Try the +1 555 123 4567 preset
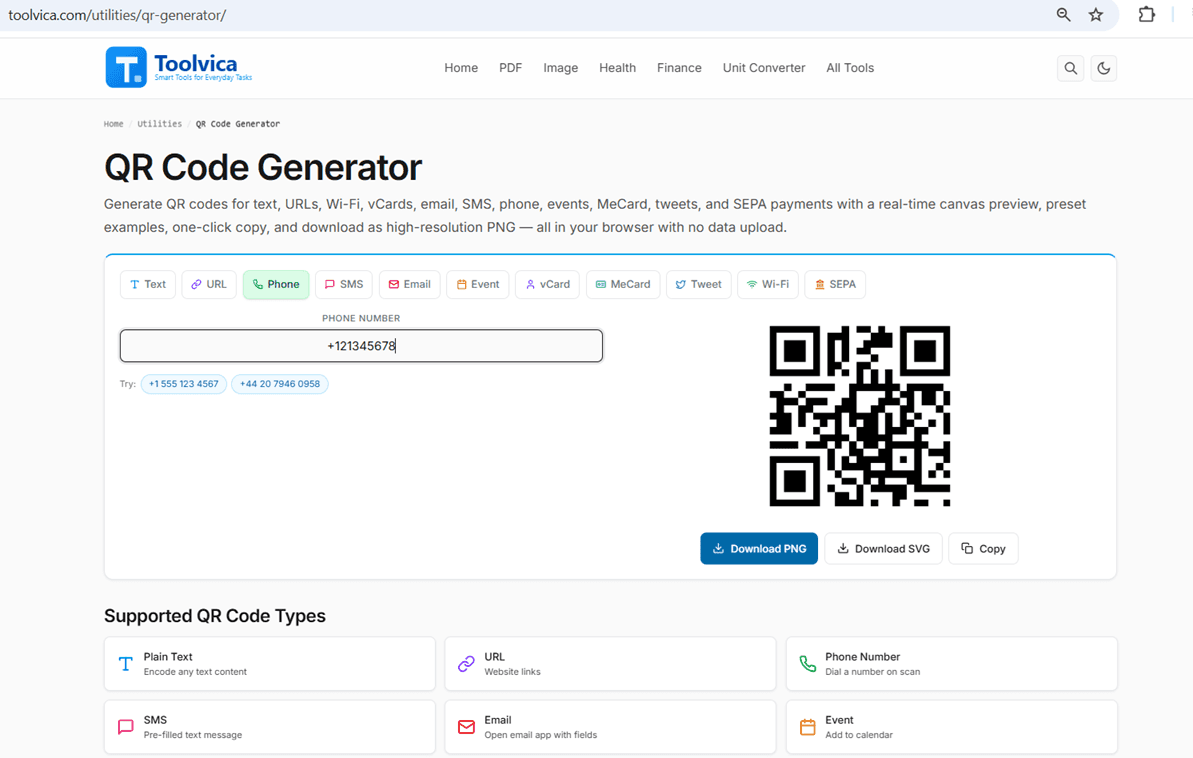Screen dimensions: 1193x758 183,384
